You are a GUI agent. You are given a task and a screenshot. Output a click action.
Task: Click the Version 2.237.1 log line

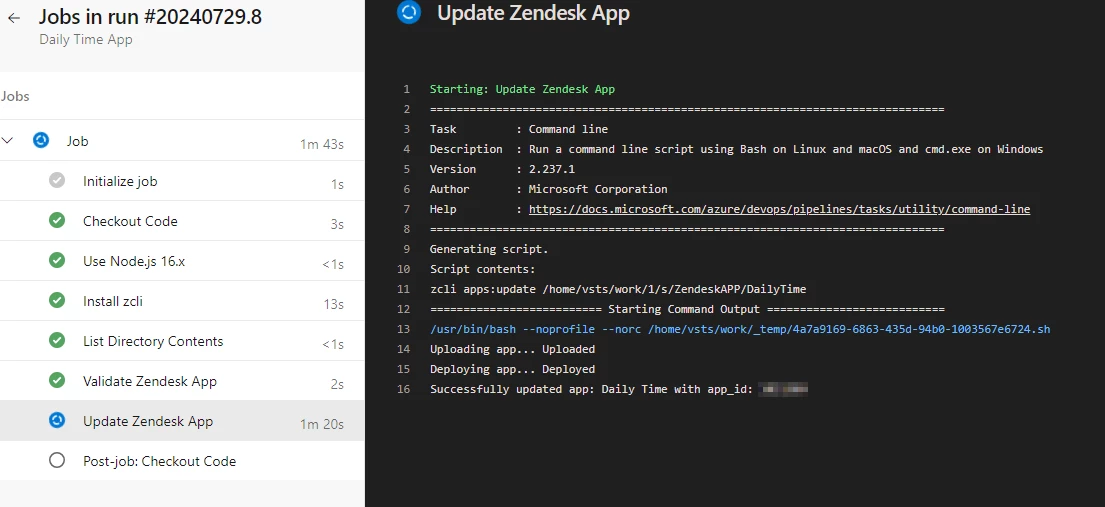click(502, 169)
